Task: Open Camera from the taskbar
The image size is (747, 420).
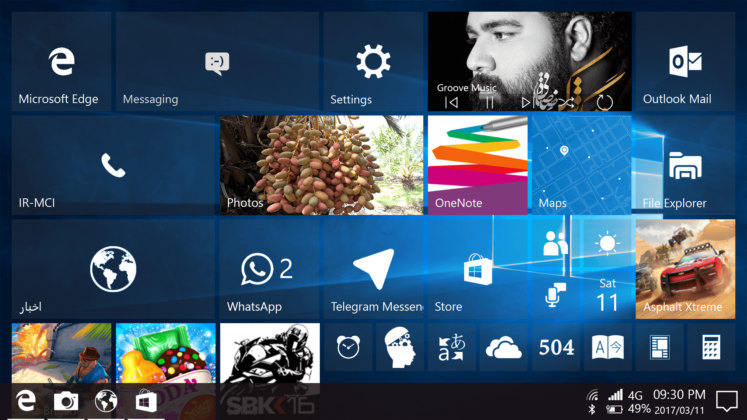Action: click(x=66, y=401)
